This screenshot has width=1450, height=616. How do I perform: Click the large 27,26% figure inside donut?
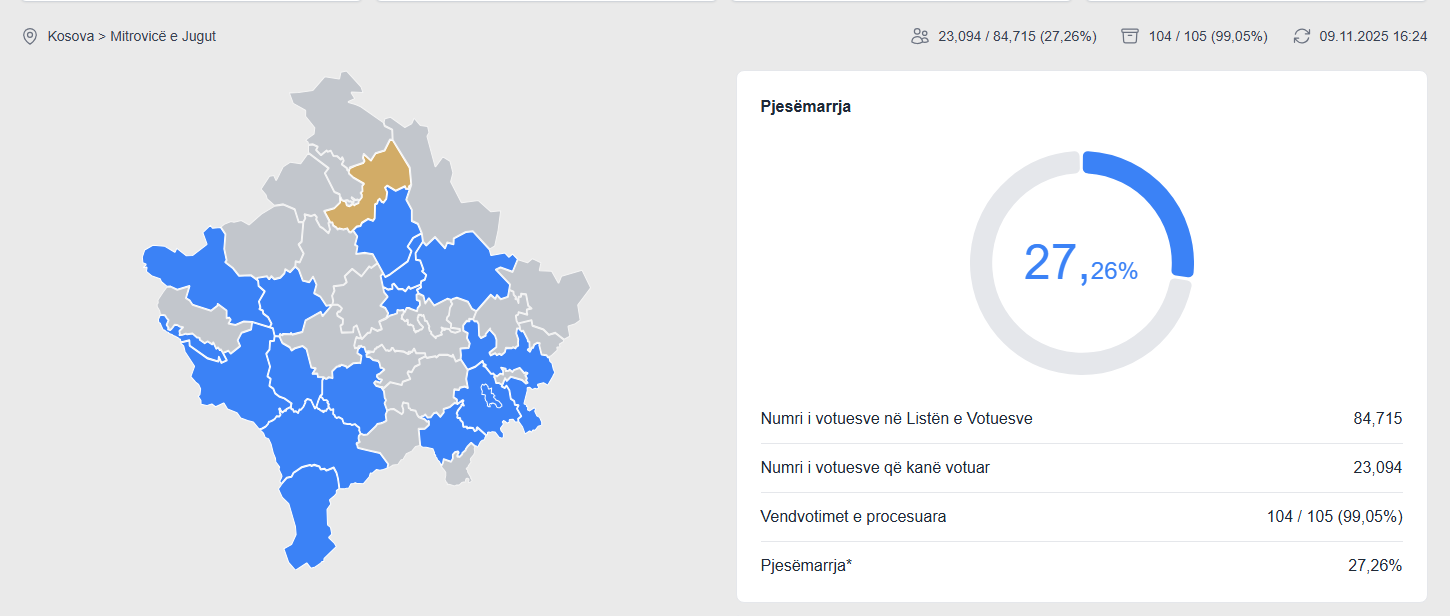click(x=1080, y=264)
